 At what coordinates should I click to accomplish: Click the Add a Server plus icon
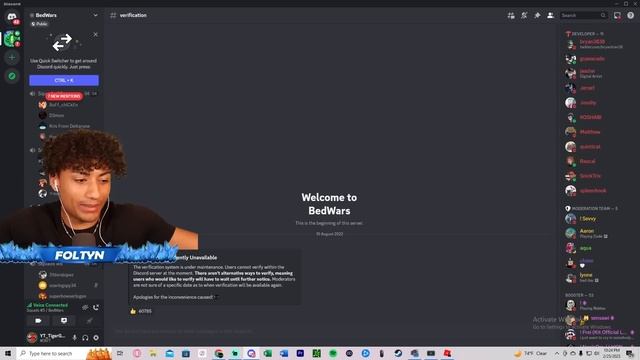coord(12,58)
